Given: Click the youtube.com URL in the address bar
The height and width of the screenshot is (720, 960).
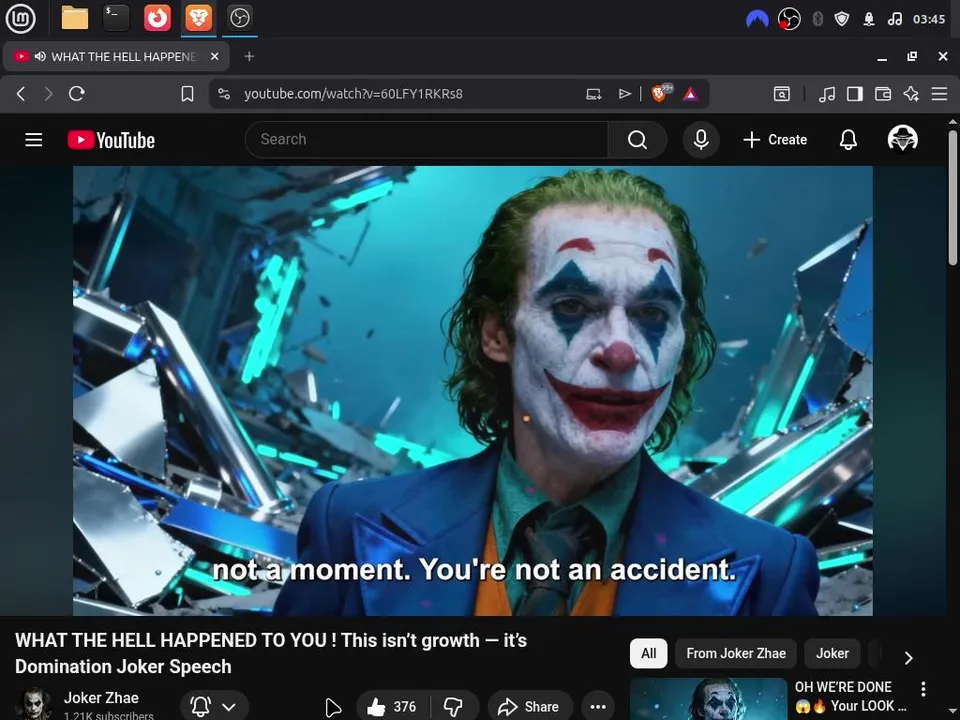Looking at the screenshot, I should (353, 94).
